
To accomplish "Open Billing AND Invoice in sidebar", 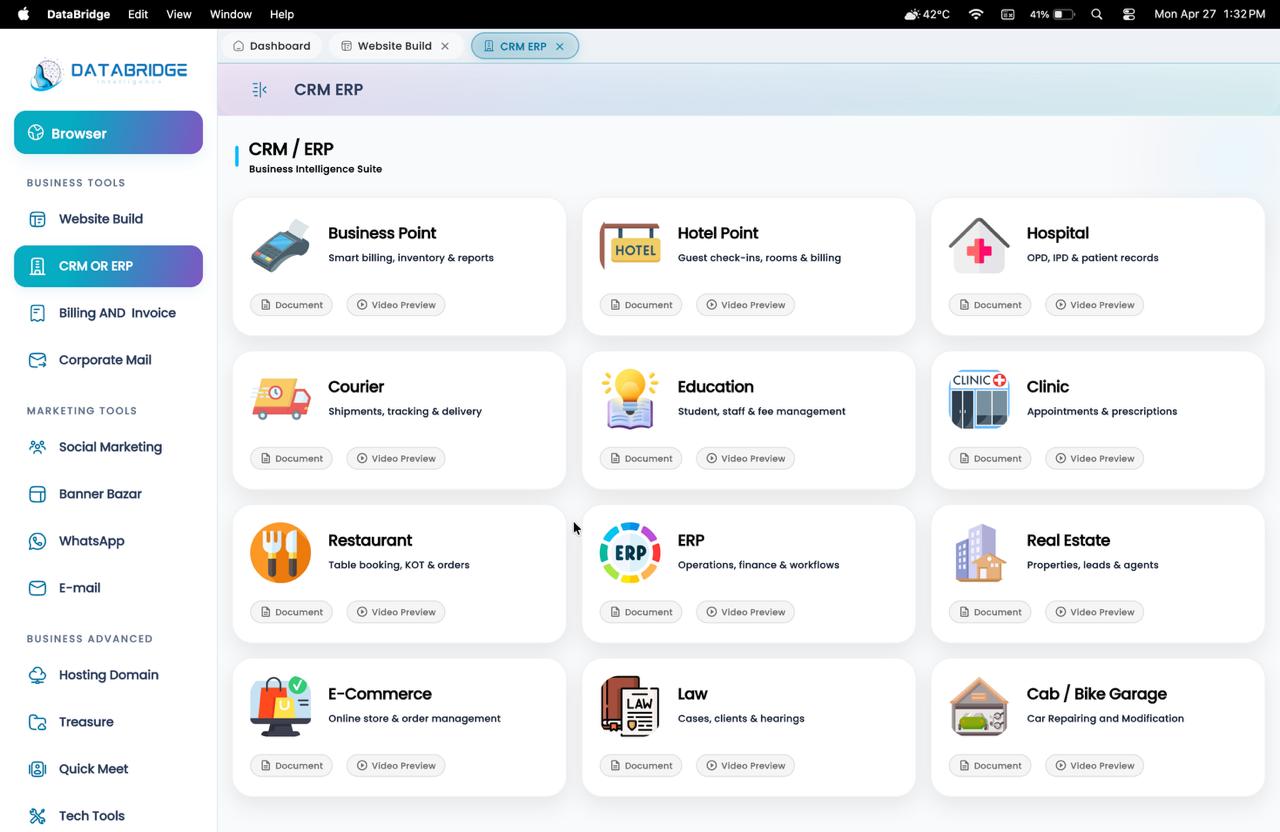I will click(x=108, y=313).
